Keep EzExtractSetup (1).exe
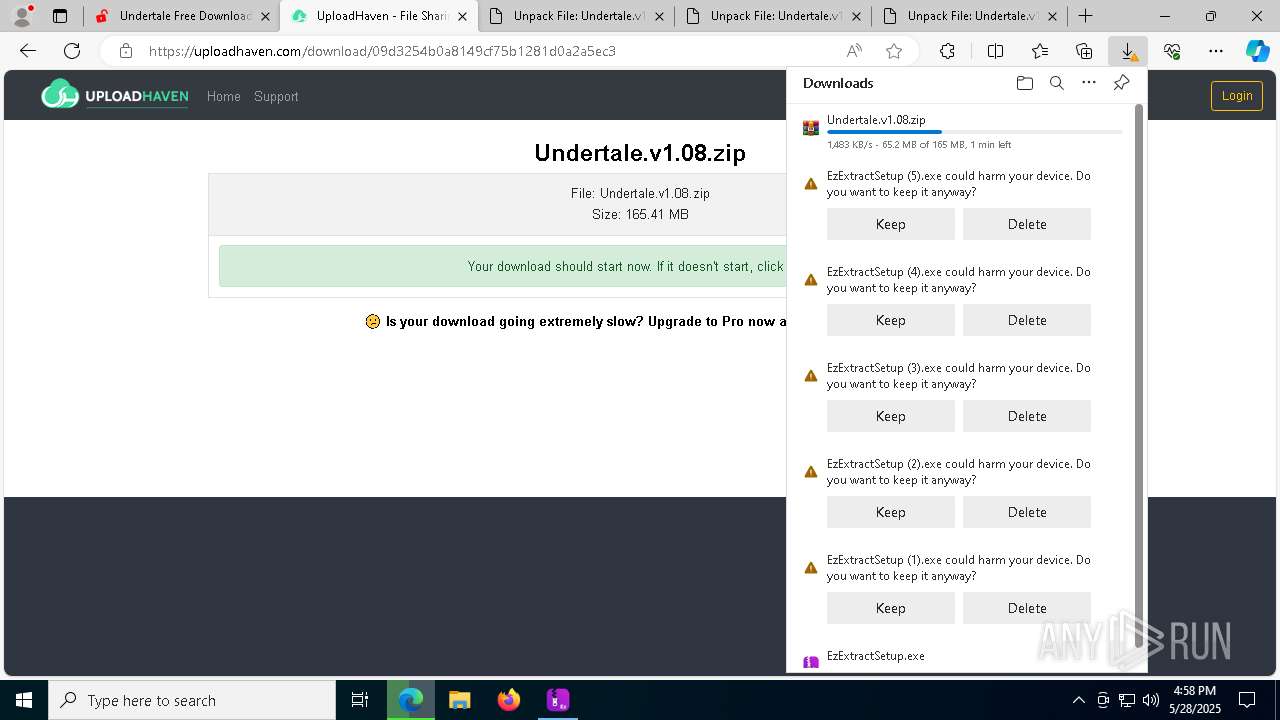Image resolution: width=1280 pixels, height=720 pixels. pyautogui.click(x=891, y=608)
